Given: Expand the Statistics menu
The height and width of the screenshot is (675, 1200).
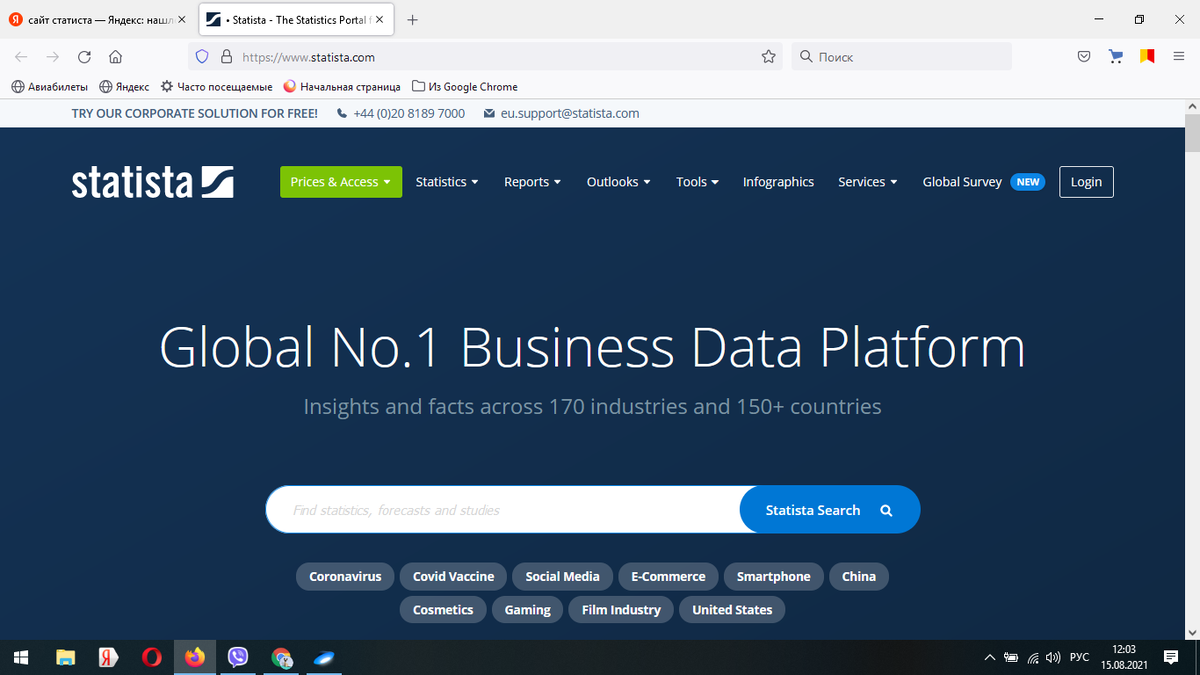Looking at the screenshot, I should pyautogui.click(x=447, y=182).
